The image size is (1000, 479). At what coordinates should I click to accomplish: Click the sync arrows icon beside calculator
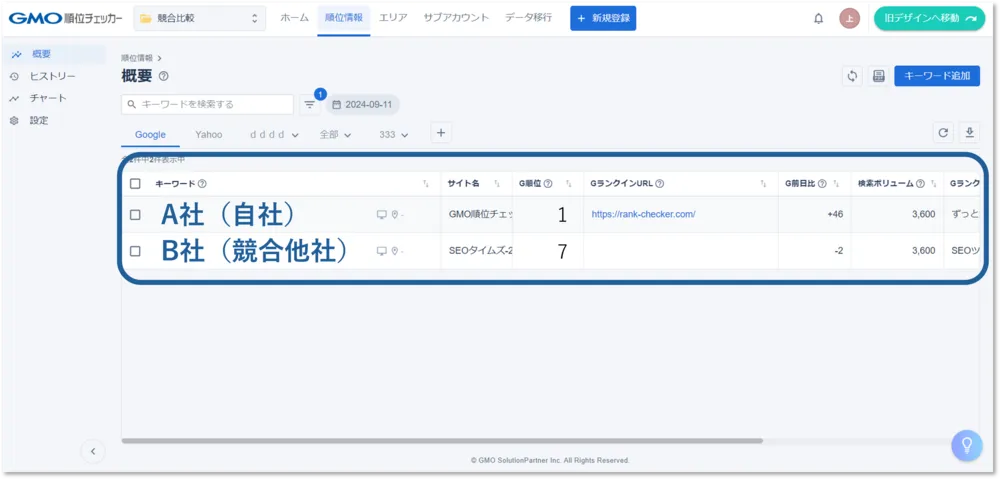pyautogui.click(x=852, y=76)
